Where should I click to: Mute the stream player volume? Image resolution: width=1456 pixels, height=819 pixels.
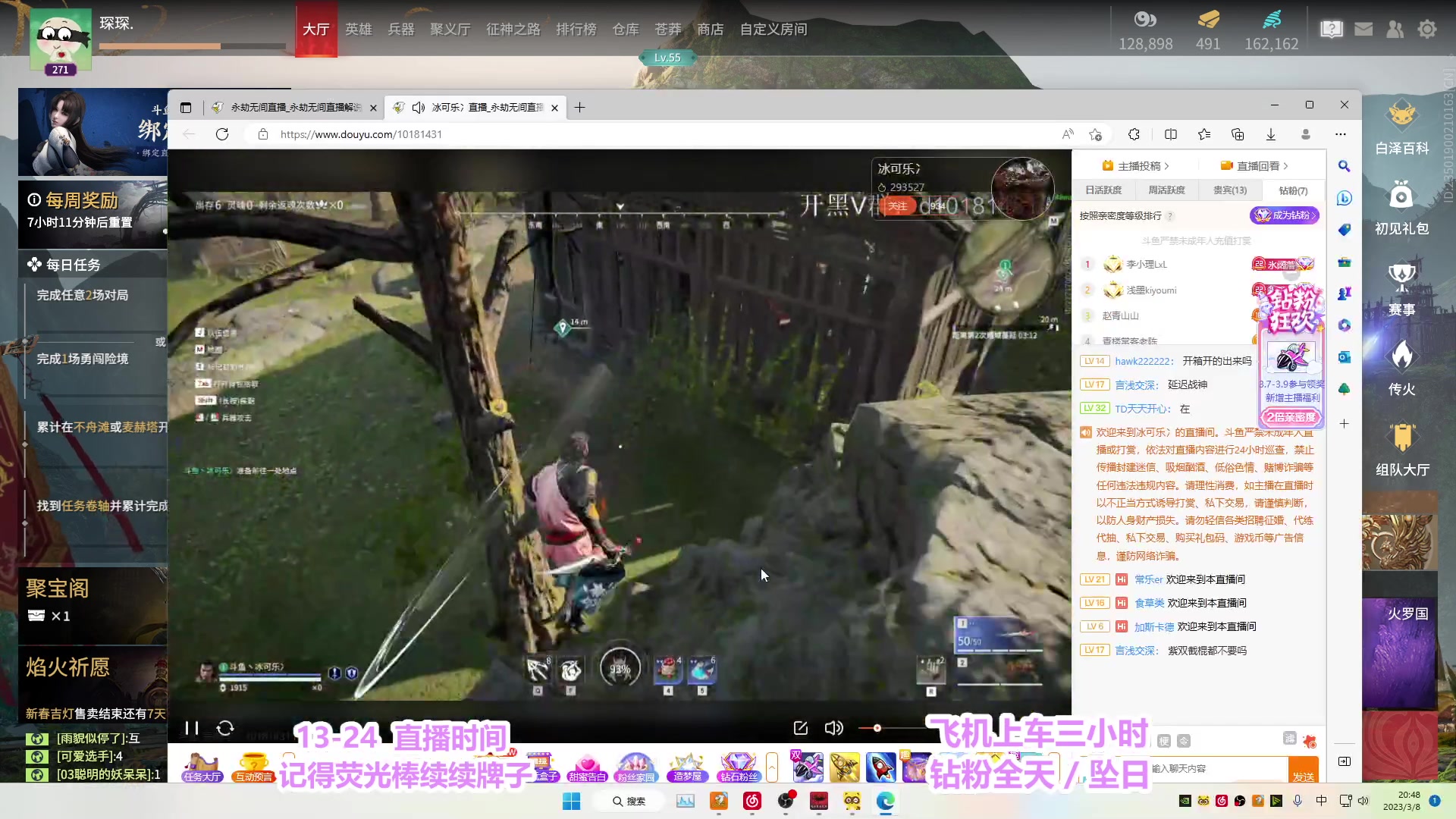(833, 728)
